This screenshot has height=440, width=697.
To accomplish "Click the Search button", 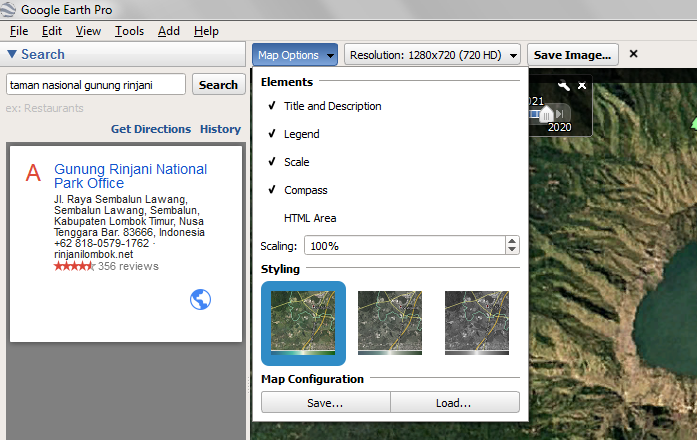I will [x=218, y=84].
